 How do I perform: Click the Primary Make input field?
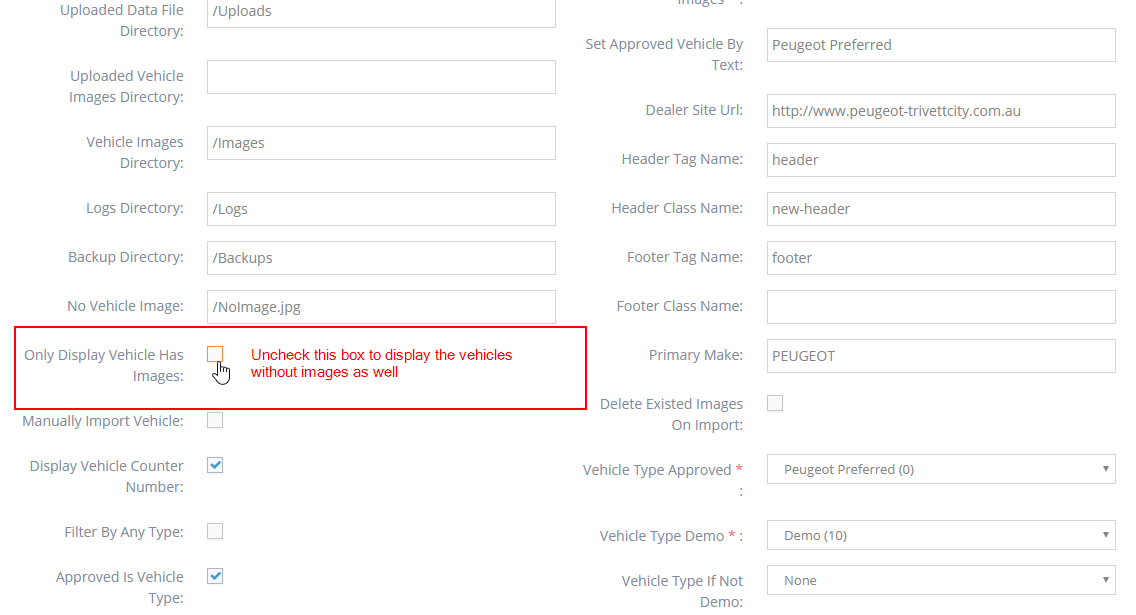[x=940, y=356]
